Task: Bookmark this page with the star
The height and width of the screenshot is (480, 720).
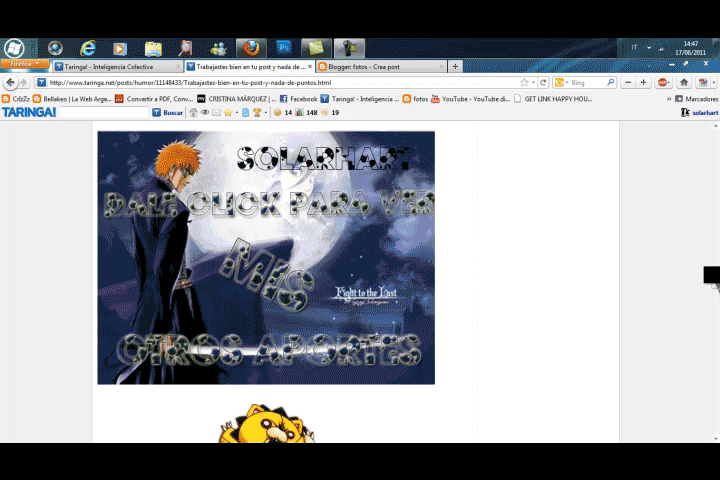Action: point(524,83)
